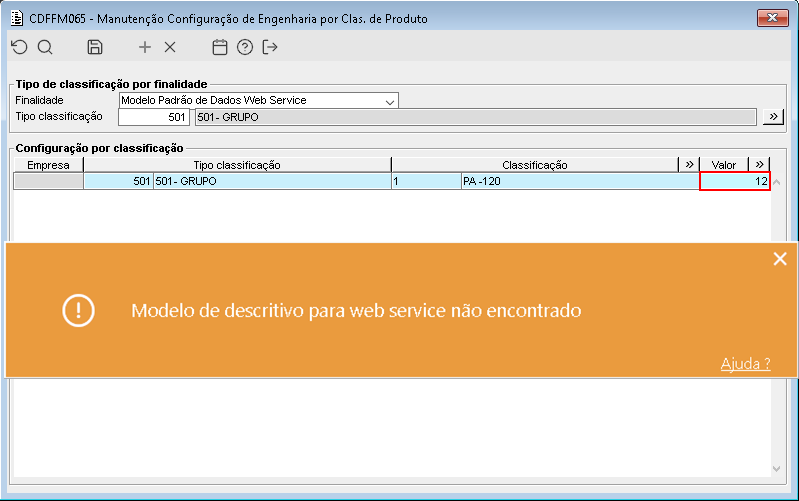Select the Empresa column header
The height and width of the screenshot is (501, 799).
(48, 165)
